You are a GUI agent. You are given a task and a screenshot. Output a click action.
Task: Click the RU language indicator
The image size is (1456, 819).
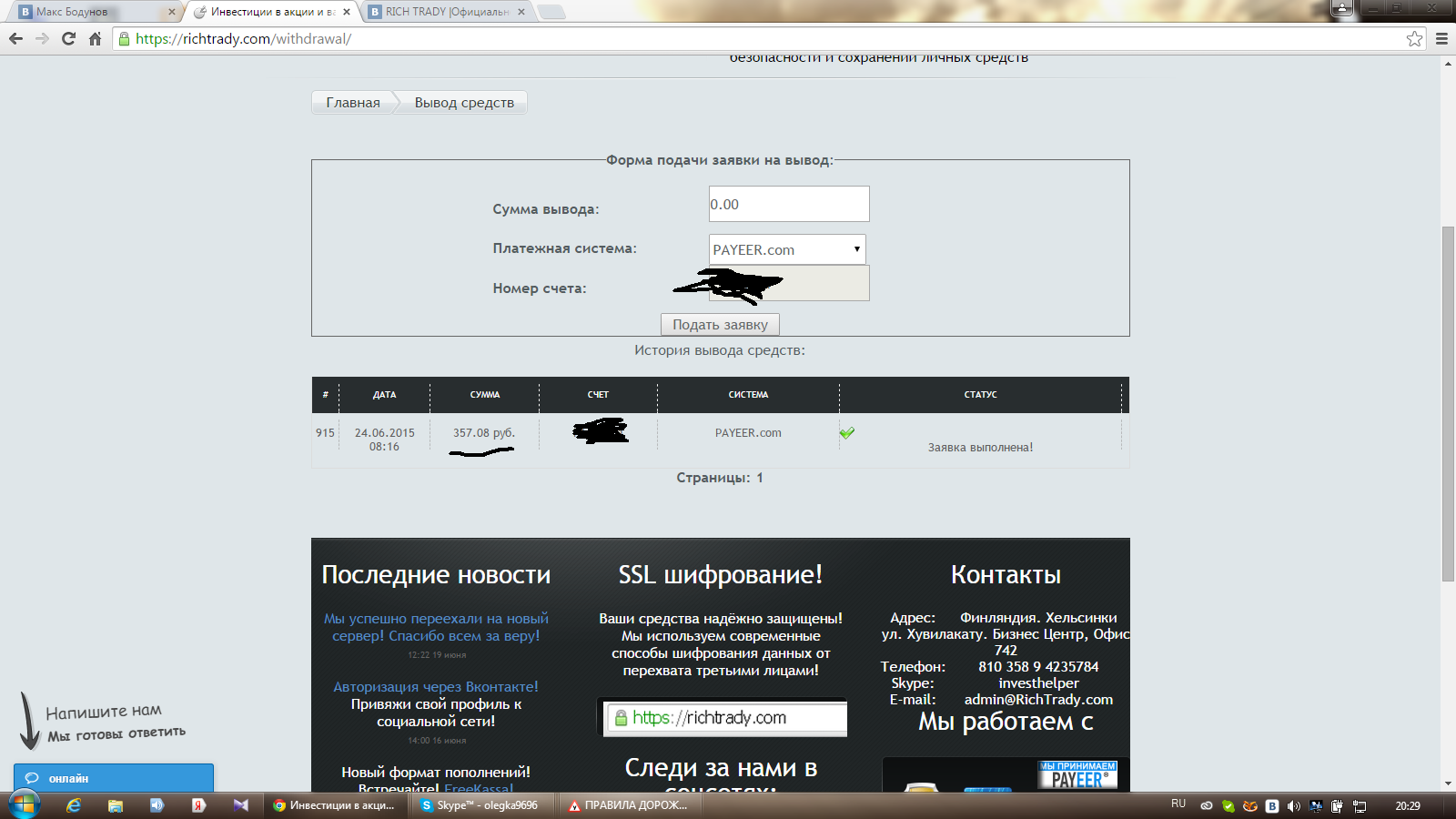tap(1178, 804)
